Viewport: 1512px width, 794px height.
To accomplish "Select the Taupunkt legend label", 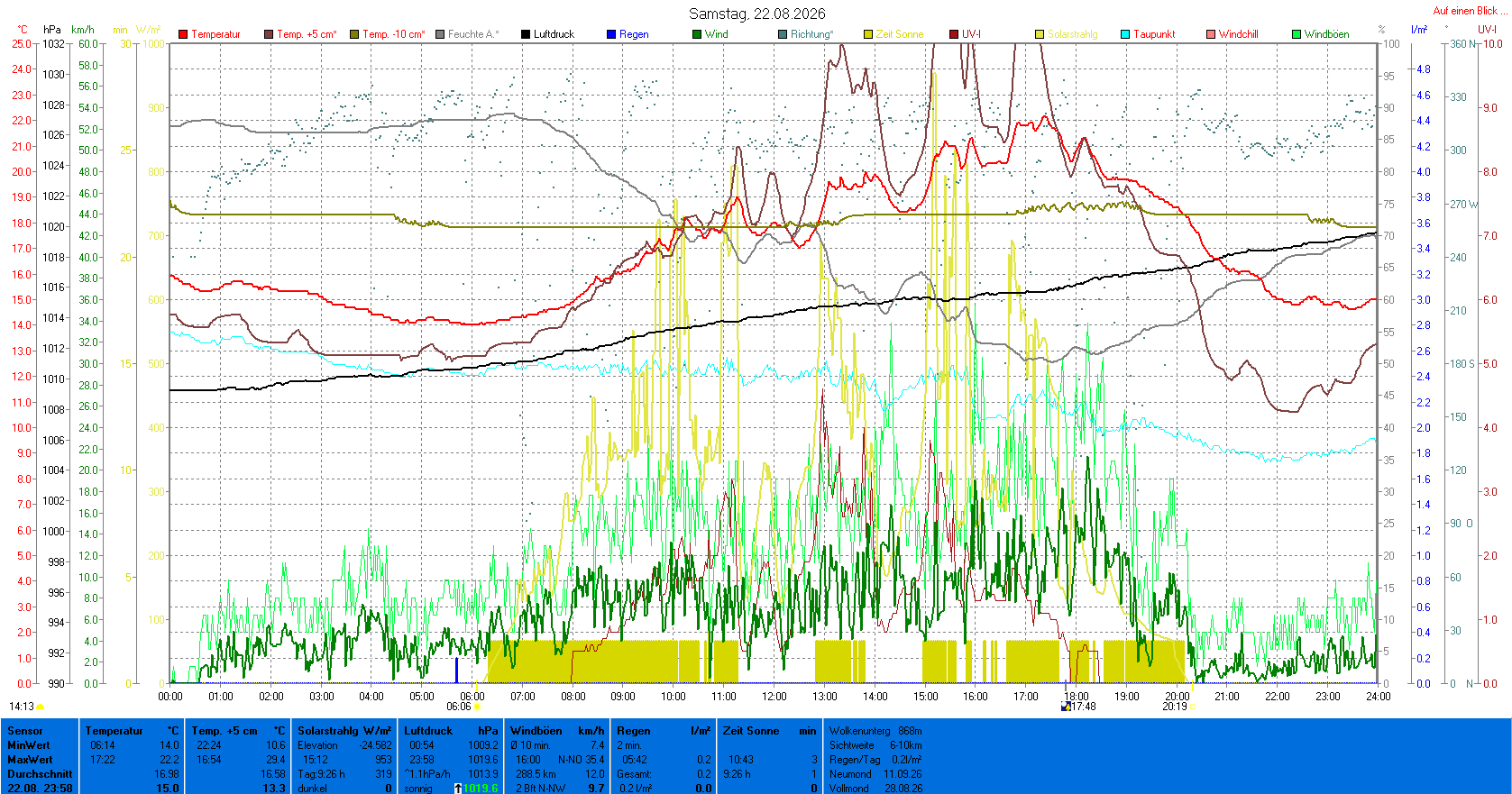I will (1155, 34).
